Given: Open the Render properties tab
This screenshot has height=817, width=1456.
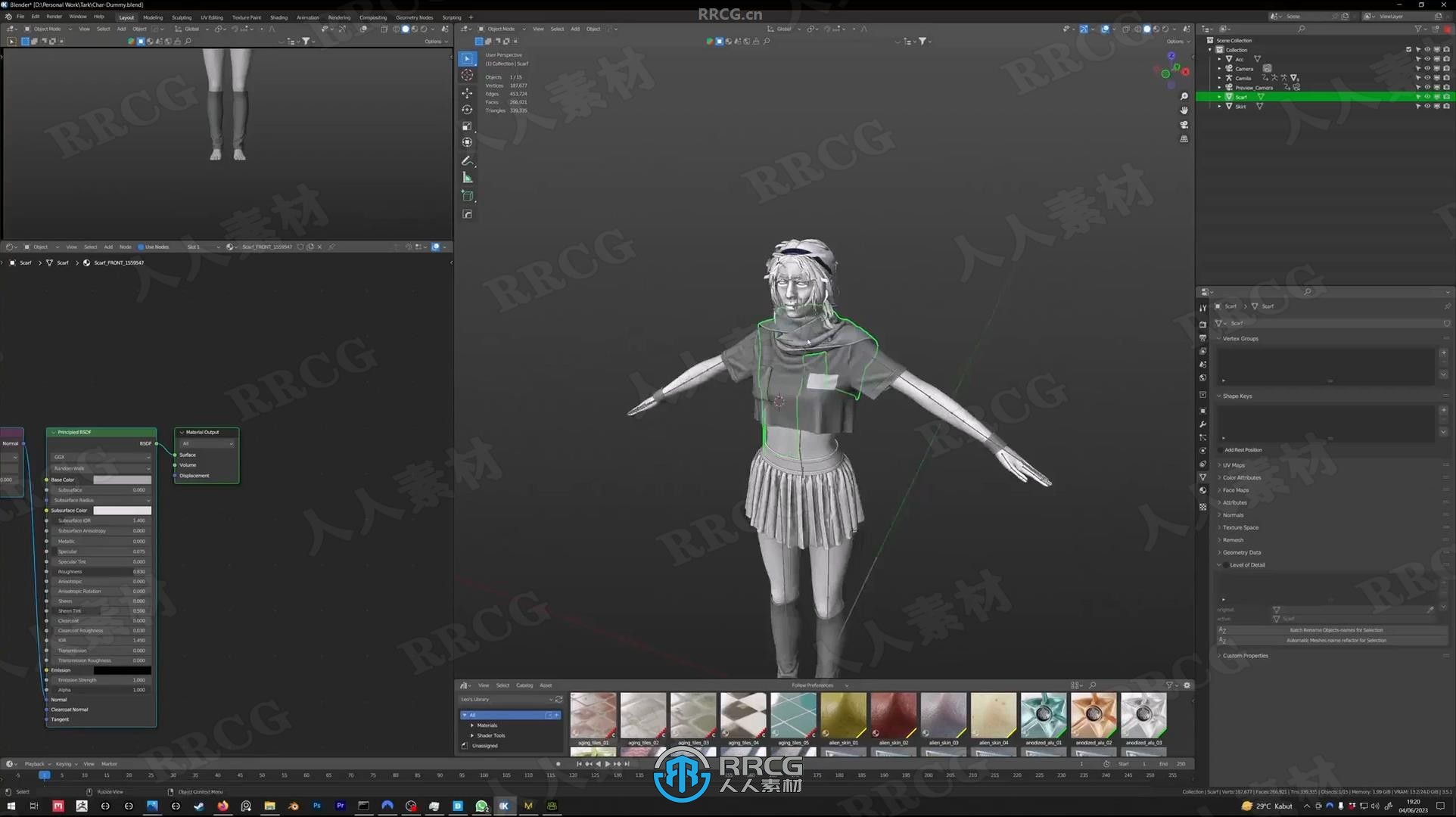Looking at the screenshot, I should (x=1202, y=325).
